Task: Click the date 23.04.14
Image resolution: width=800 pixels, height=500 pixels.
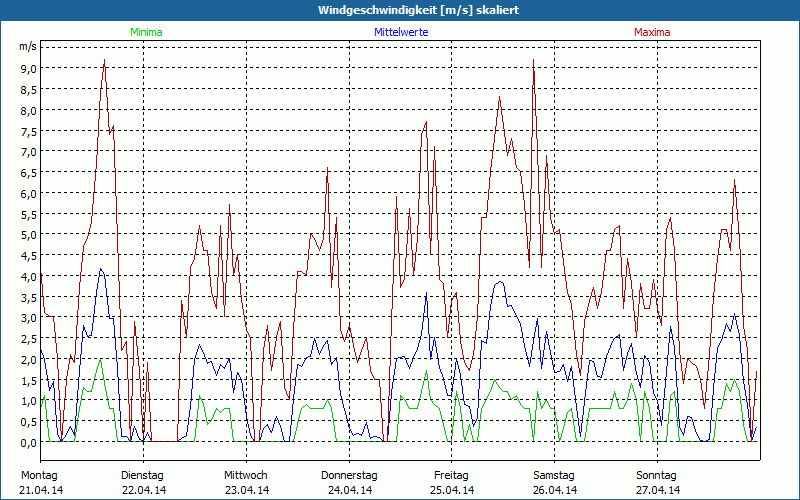Action: tap(247, 490)
